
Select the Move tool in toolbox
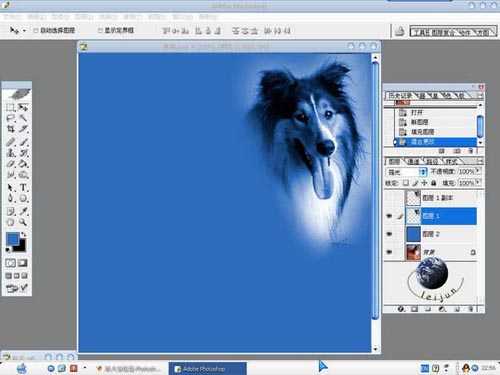(23, 107)
